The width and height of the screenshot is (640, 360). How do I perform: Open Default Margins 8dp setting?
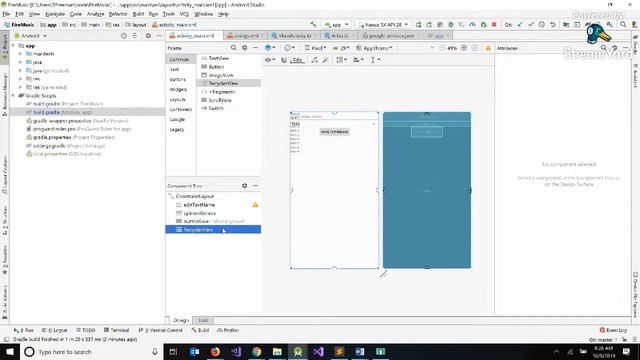click(297, 60)
